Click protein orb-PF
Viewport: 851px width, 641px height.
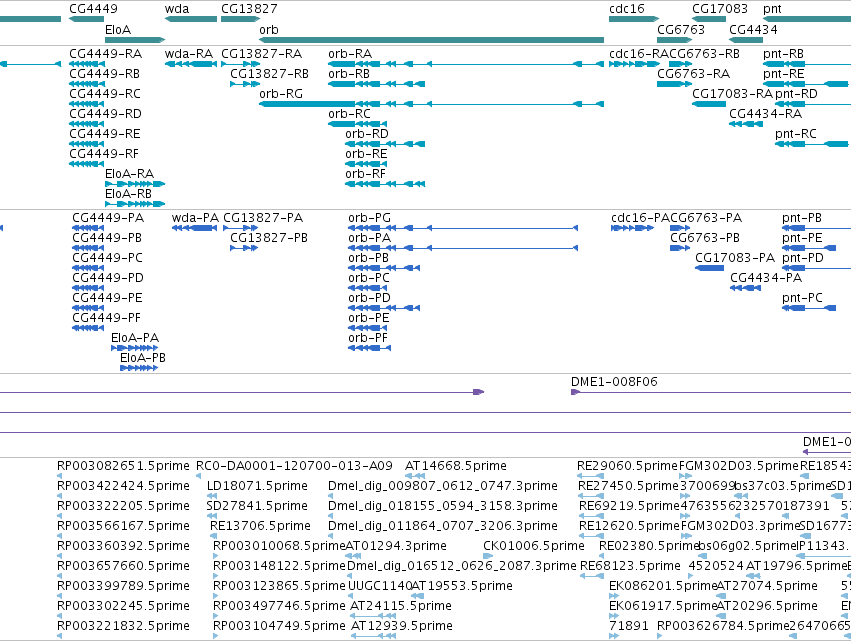coord(368,338)
